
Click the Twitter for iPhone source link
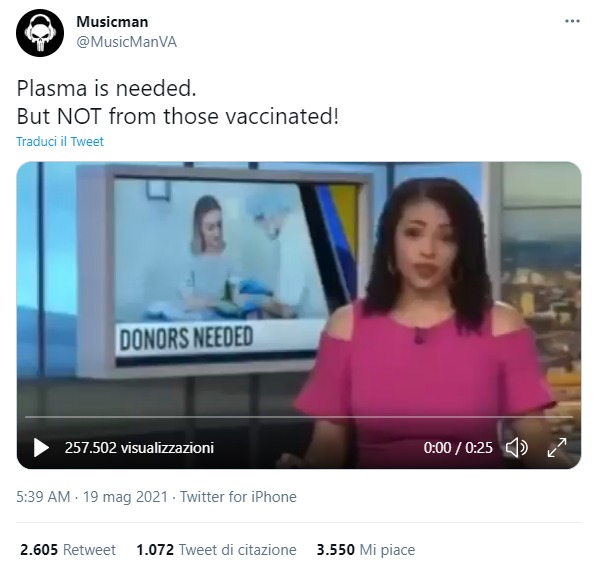[x=238, y=497]
